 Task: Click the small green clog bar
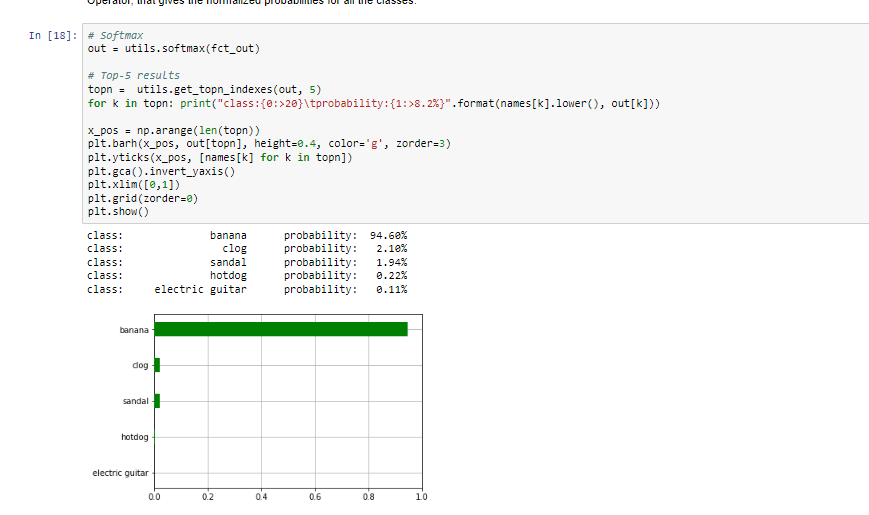[157, 365]
